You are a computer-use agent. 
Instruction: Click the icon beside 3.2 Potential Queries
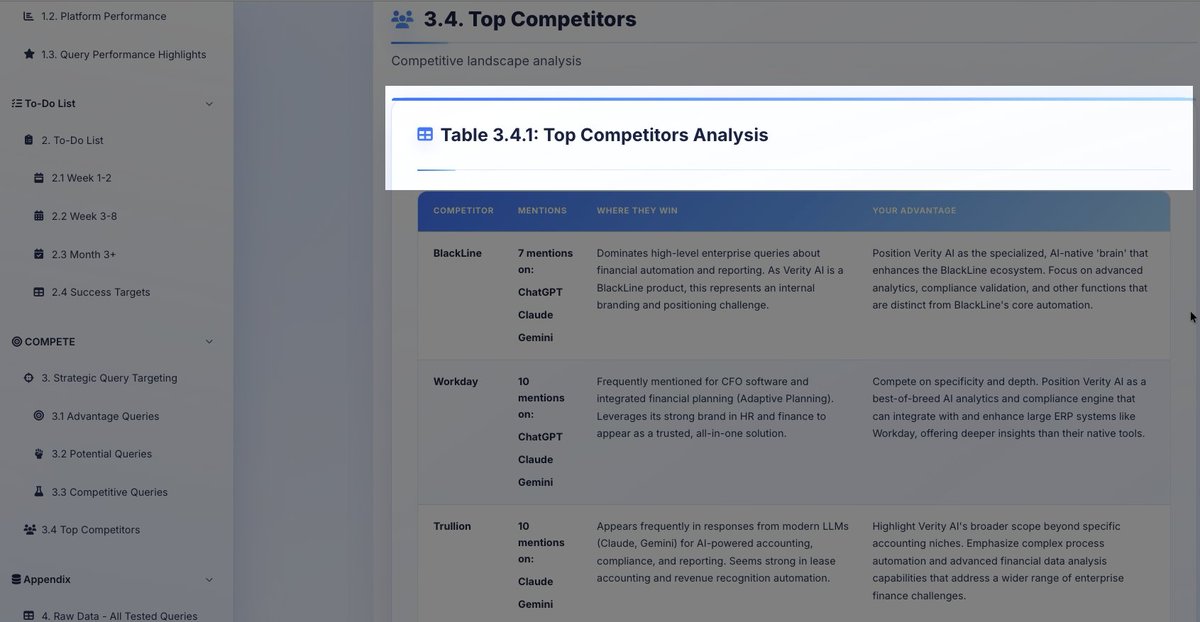(x=39, y=454)
